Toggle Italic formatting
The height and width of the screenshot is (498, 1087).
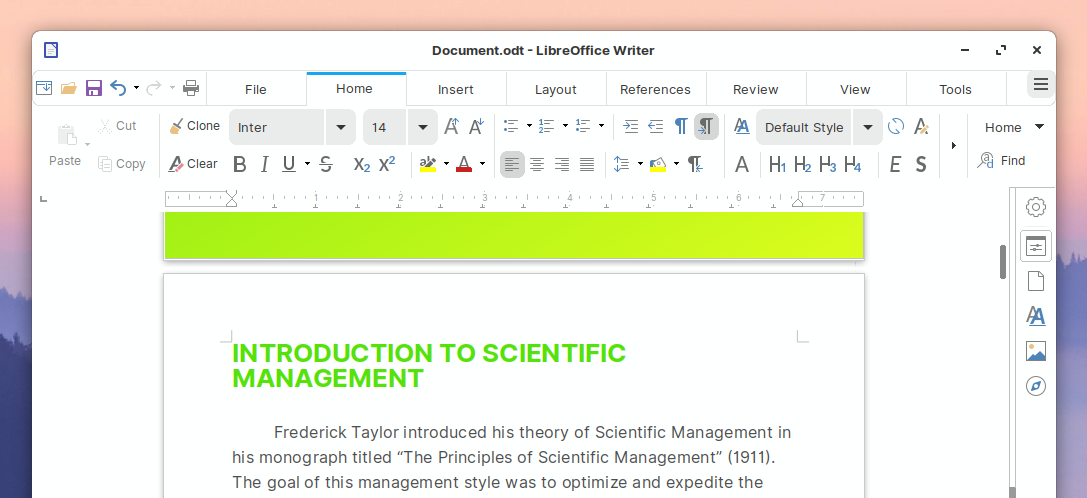265,164
